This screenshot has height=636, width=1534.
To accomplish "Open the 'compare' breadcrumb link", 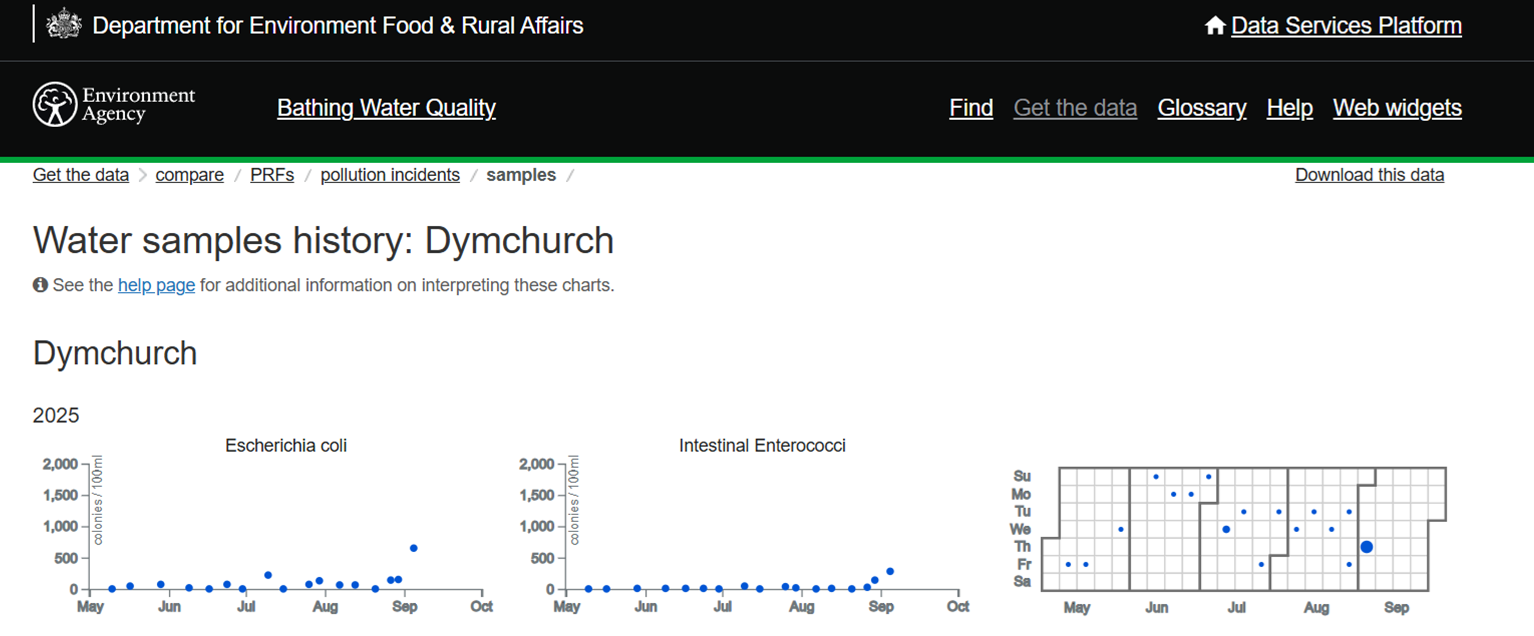I will pyautogui.click(x=189, y=175).
